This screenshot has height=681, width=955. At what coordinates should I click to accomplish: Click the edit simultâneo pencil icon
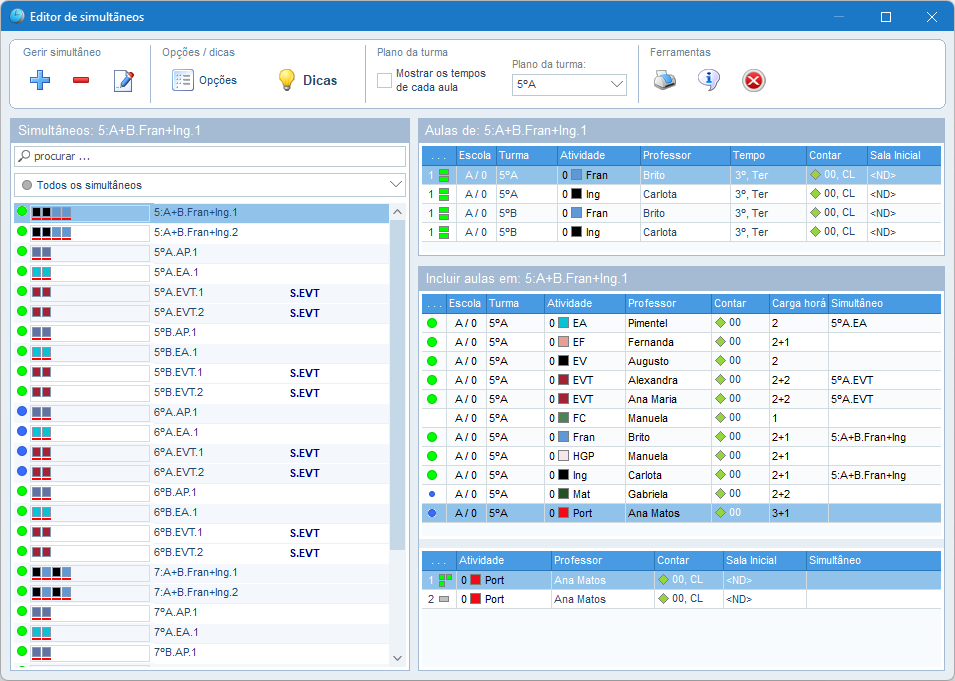coord(124,80)
